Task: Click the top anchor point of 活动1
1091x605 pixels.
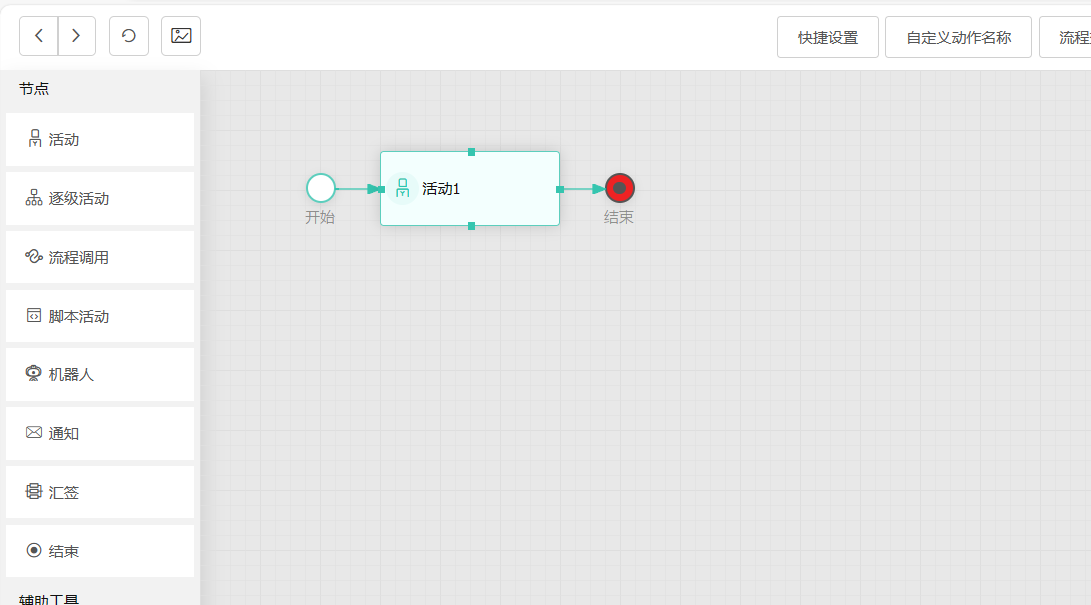Action: tap(471, 152)
